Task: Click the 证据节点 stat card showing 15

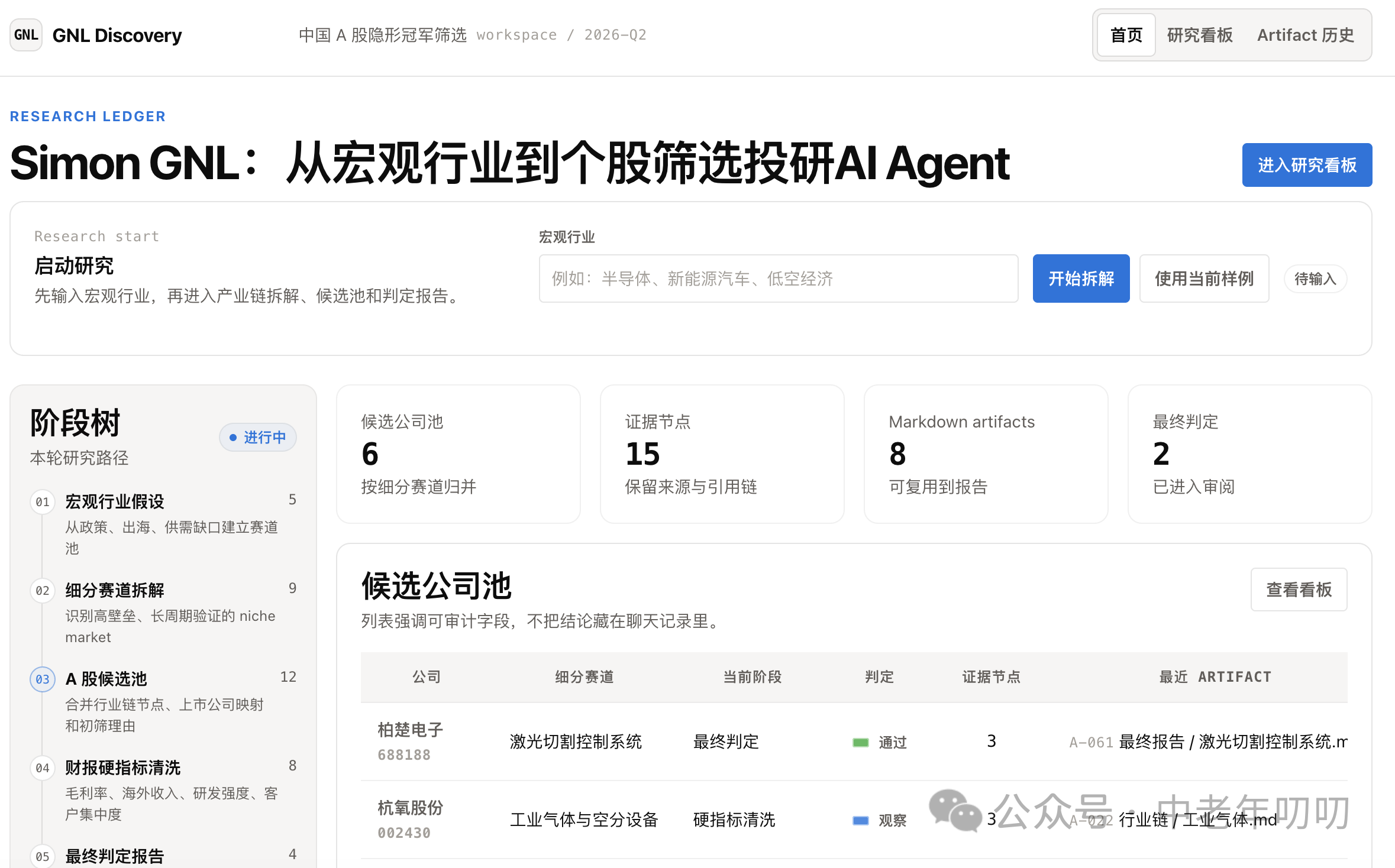Action: pos(722,454)
